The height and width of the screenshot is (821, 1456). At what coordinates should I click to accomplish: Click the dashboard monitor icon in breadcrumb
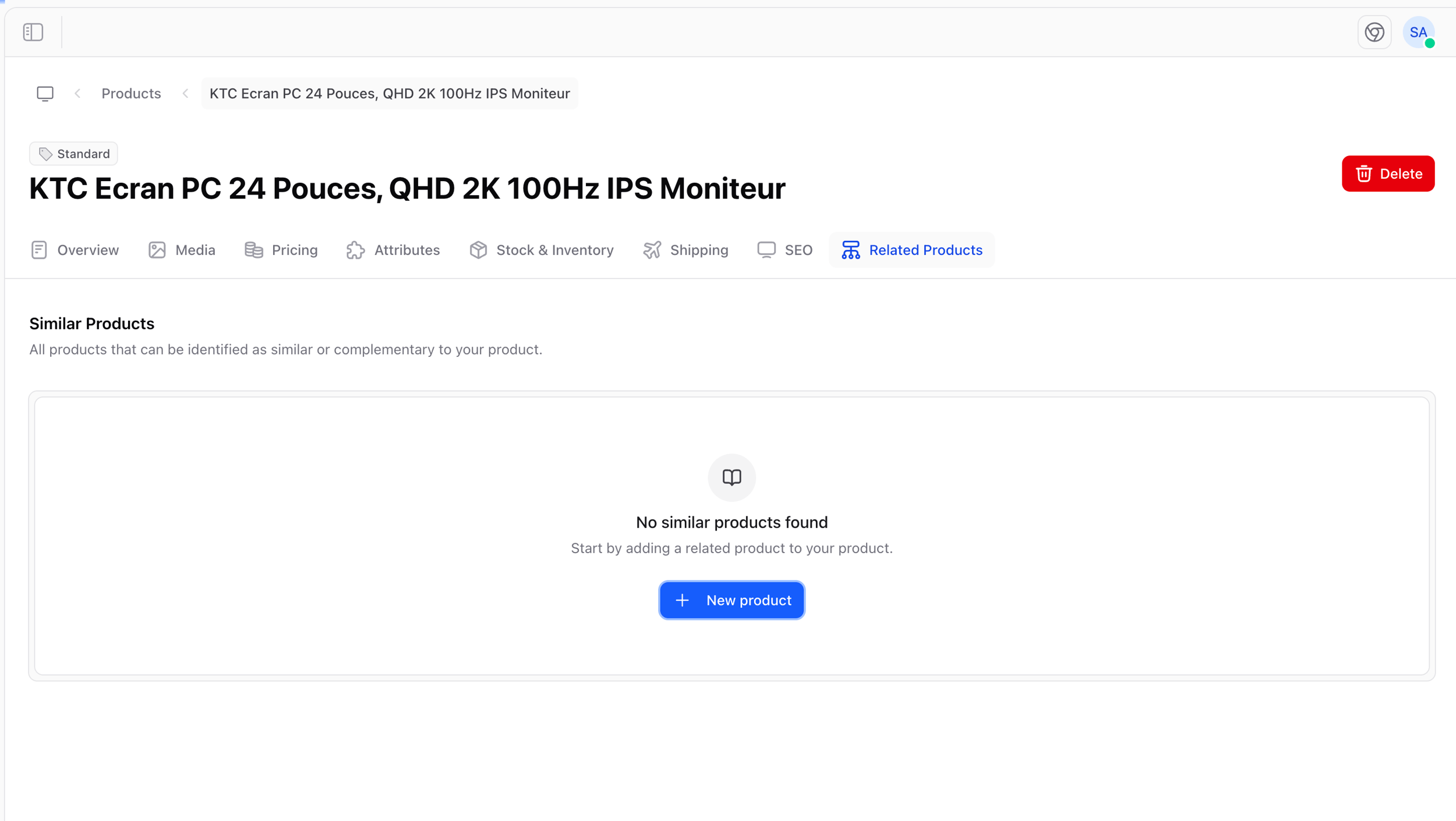pos(45,93)
